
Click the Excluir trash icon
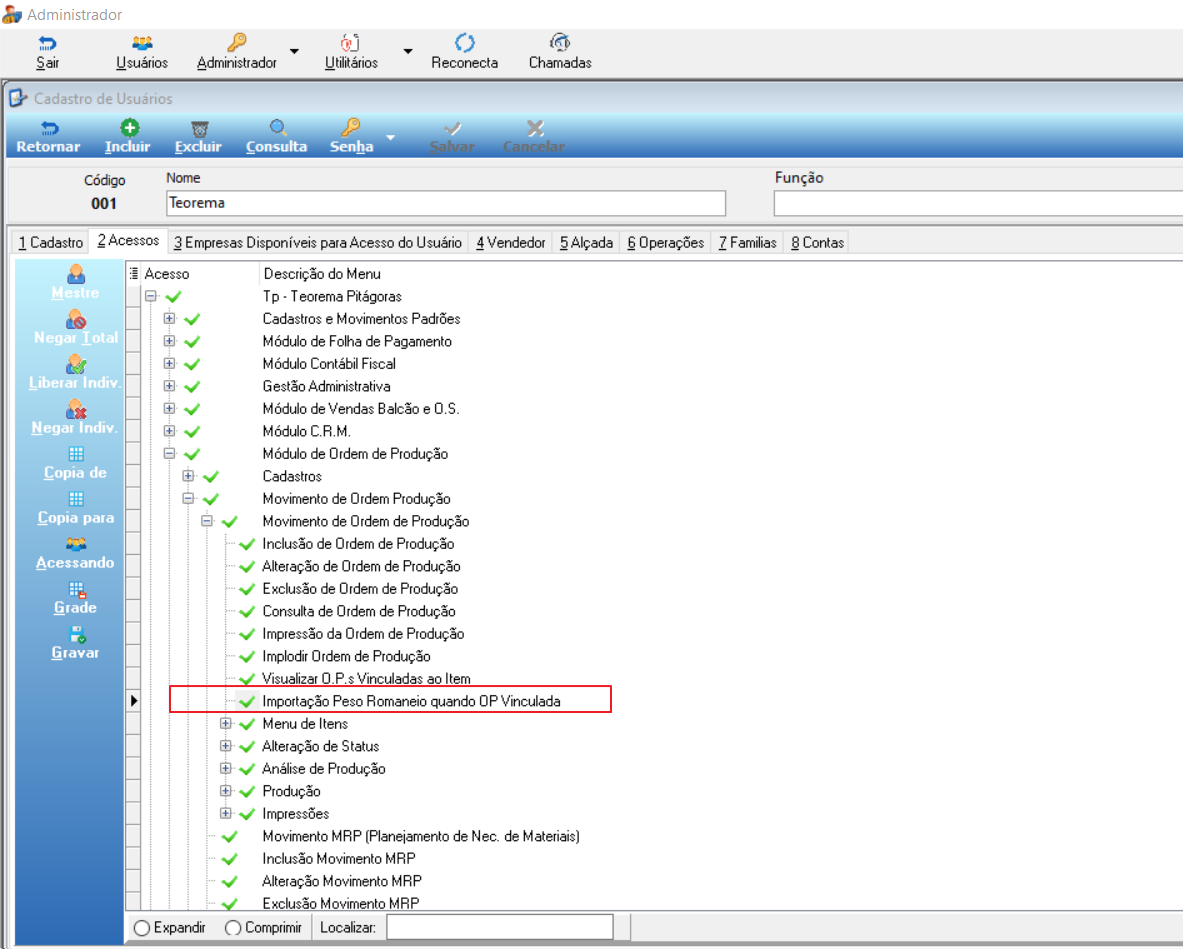(x=199, y=128)
